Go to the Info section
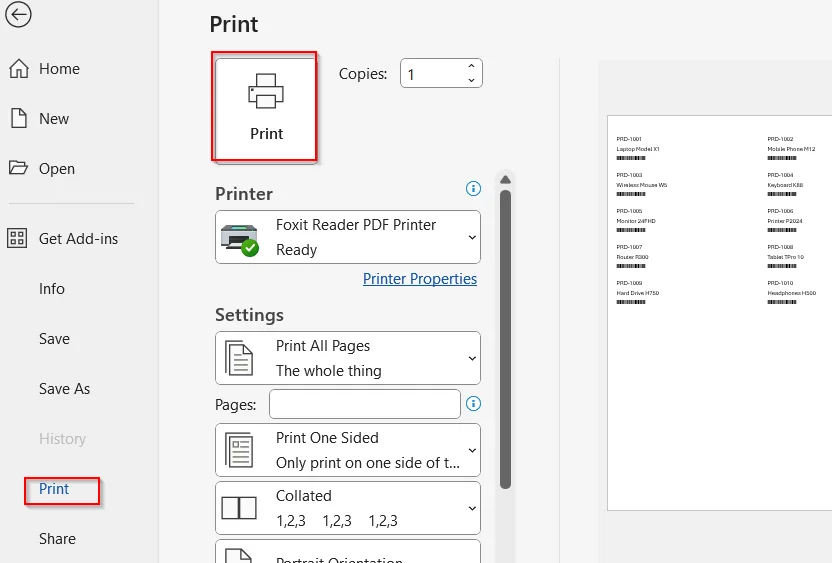The image size is (832, 563). pos(51,289)
